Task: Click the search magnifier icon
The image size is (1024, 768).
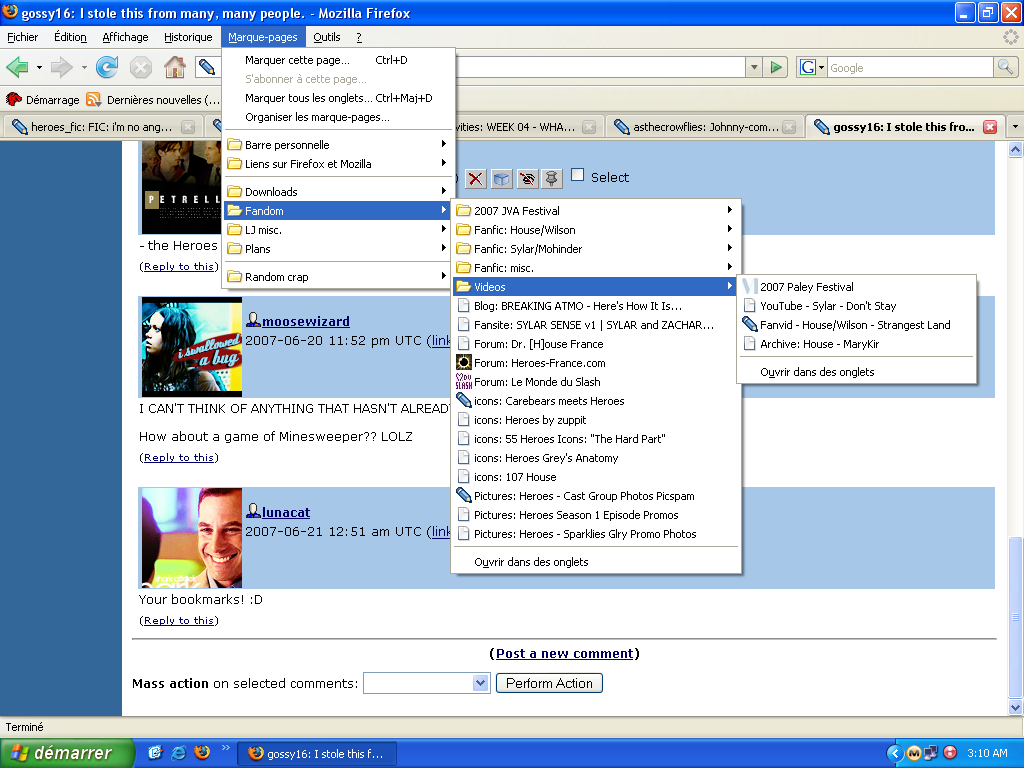Action: coord(1005,67)
